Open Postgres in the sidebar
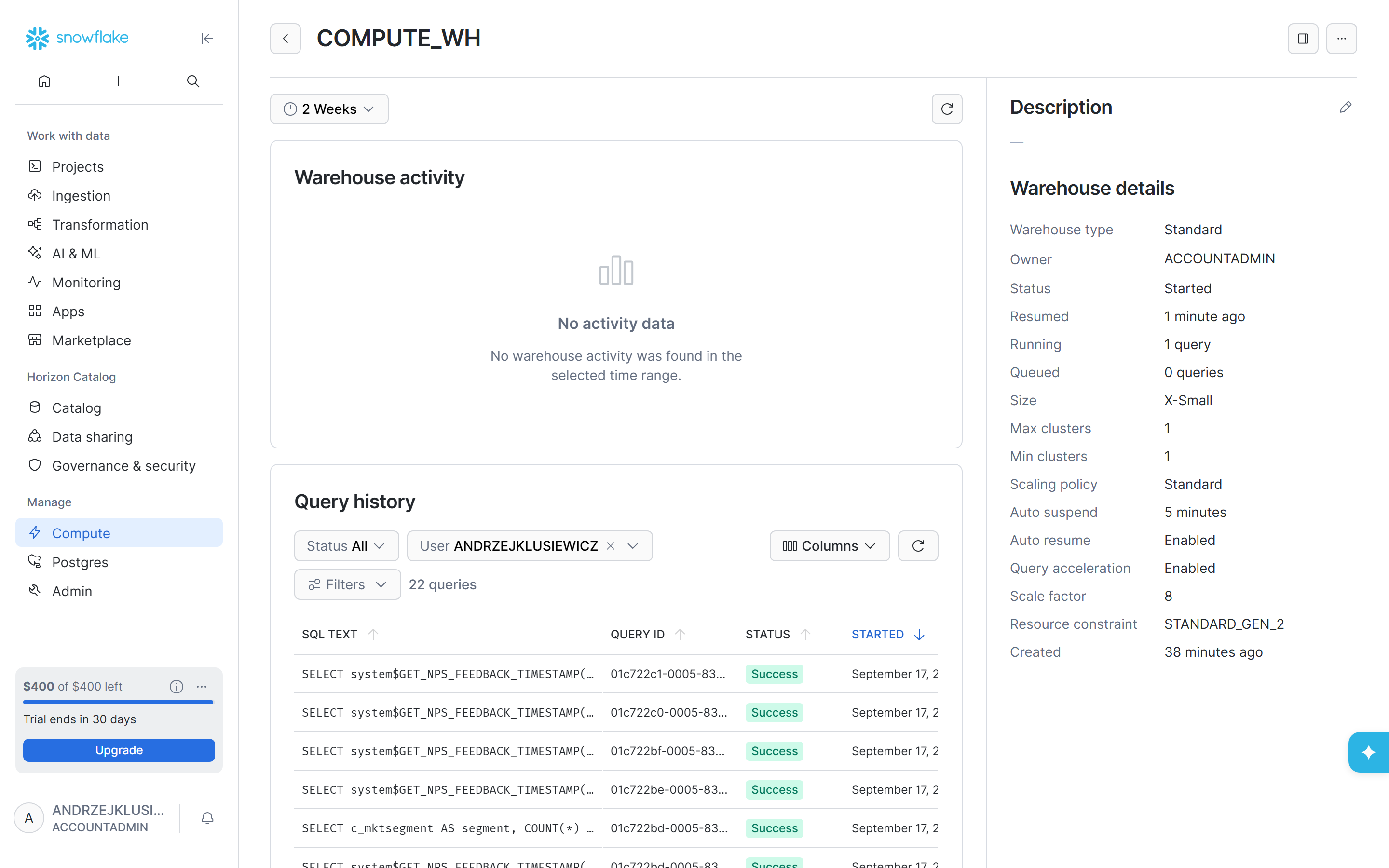The height and width of the screenshot is (868, 1389). [x=119, y=563]
